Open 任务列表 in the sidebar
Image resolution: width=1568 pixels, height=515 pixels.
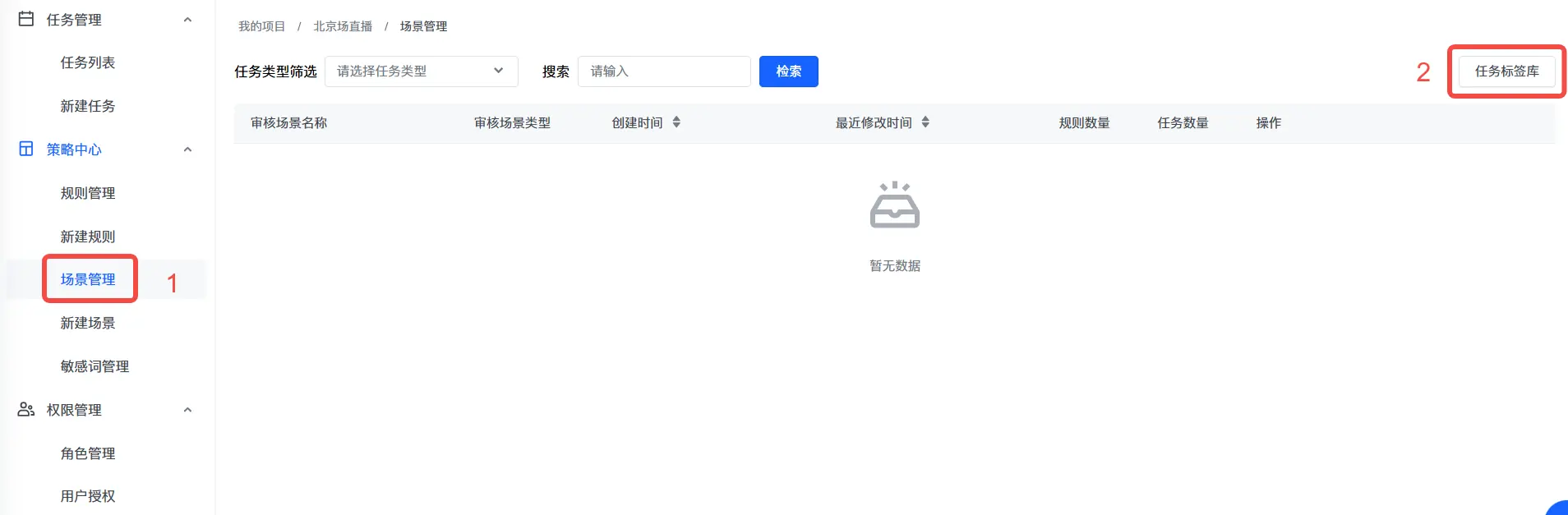point(88,62)
